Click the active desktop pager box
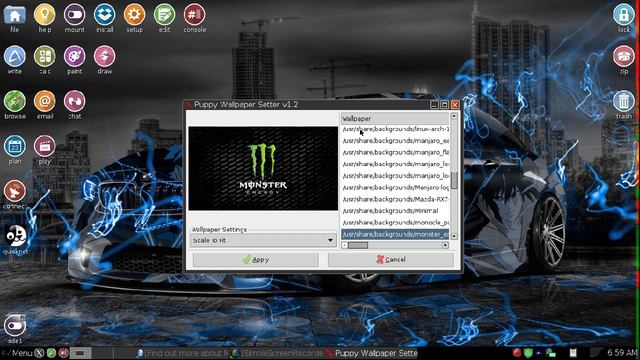The width and height of the screenshot is (640, 360). (x=80, y=353)
